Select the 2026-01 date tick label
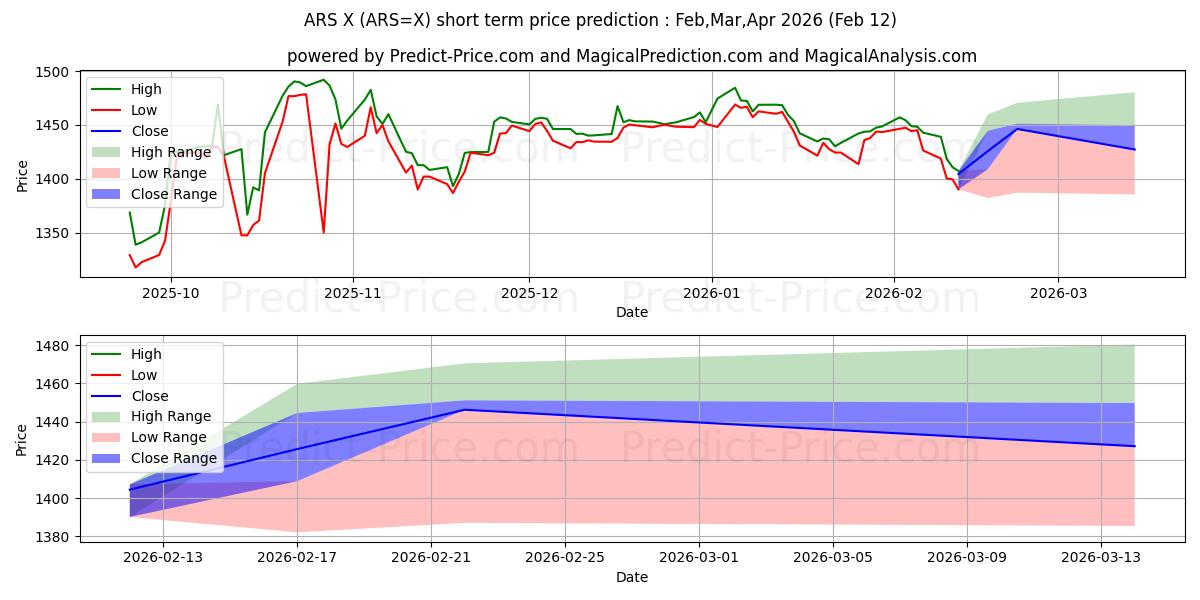The width and height of the screenshot is (1200, 600). [712, 294]
